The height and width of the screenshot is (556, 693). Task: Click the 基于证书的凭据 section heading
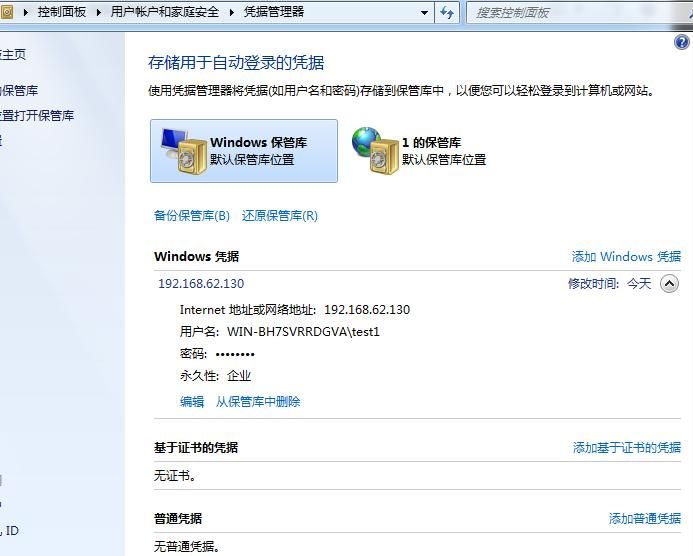tap(196, 447)
